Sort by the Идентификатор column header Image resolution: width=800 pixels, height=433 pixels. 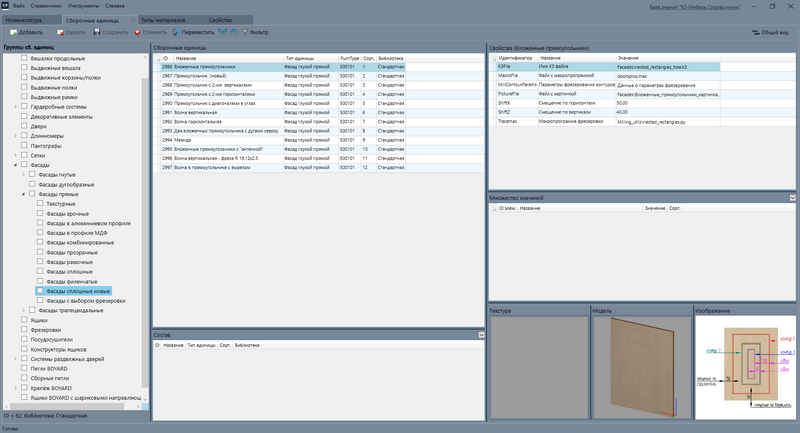click(x=517, y=58)
